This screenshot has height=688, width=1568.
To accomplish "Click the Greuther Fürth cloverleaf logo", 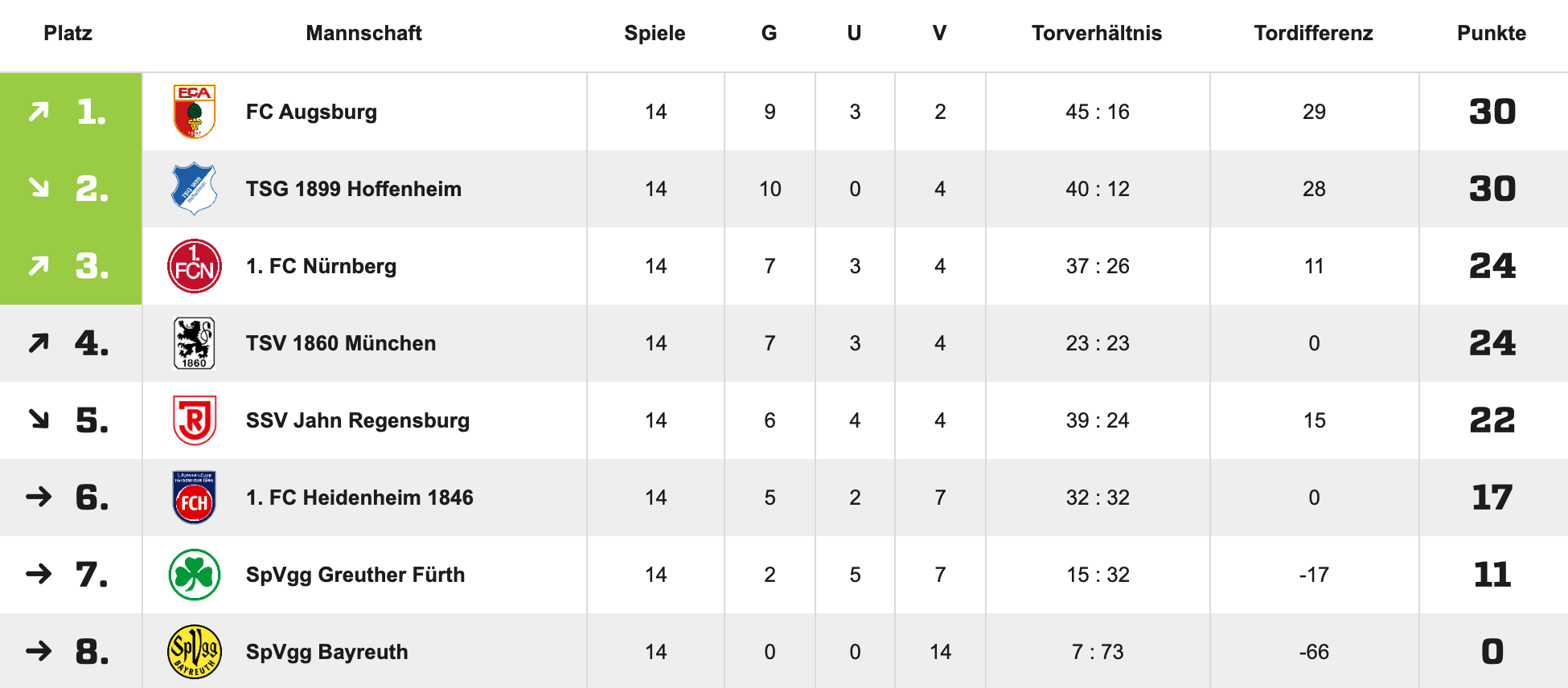I will tap(195, 575).
